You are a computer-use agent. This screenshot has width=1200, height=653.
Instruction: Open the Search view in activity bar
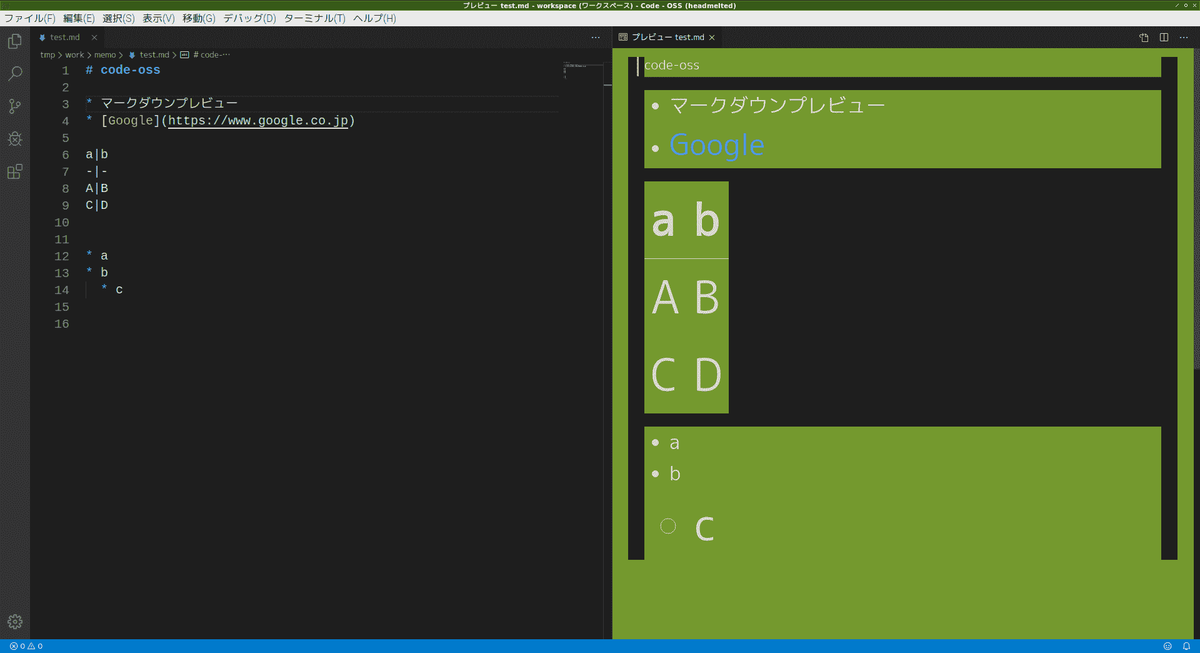pos(15,74)
